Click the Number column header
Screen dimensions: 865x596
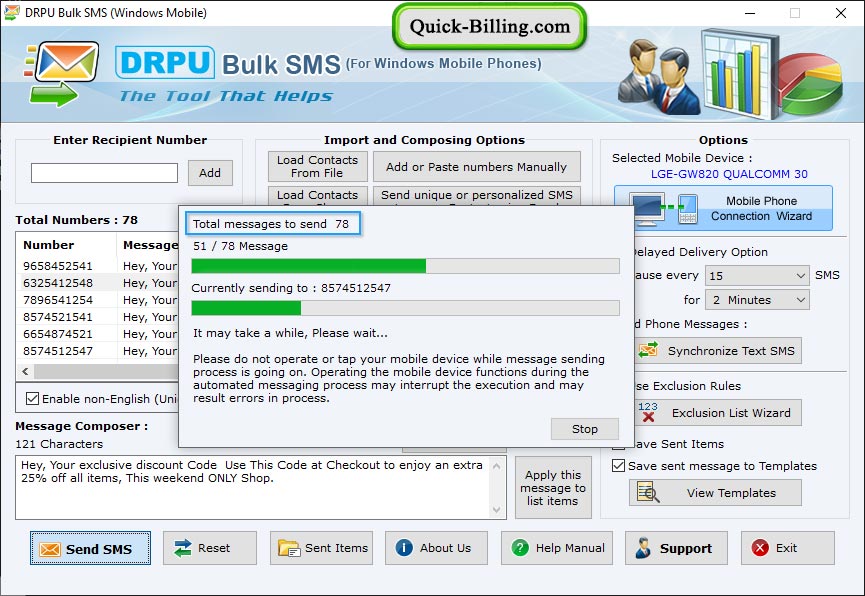pyautogui.click(x=66, y=245)
